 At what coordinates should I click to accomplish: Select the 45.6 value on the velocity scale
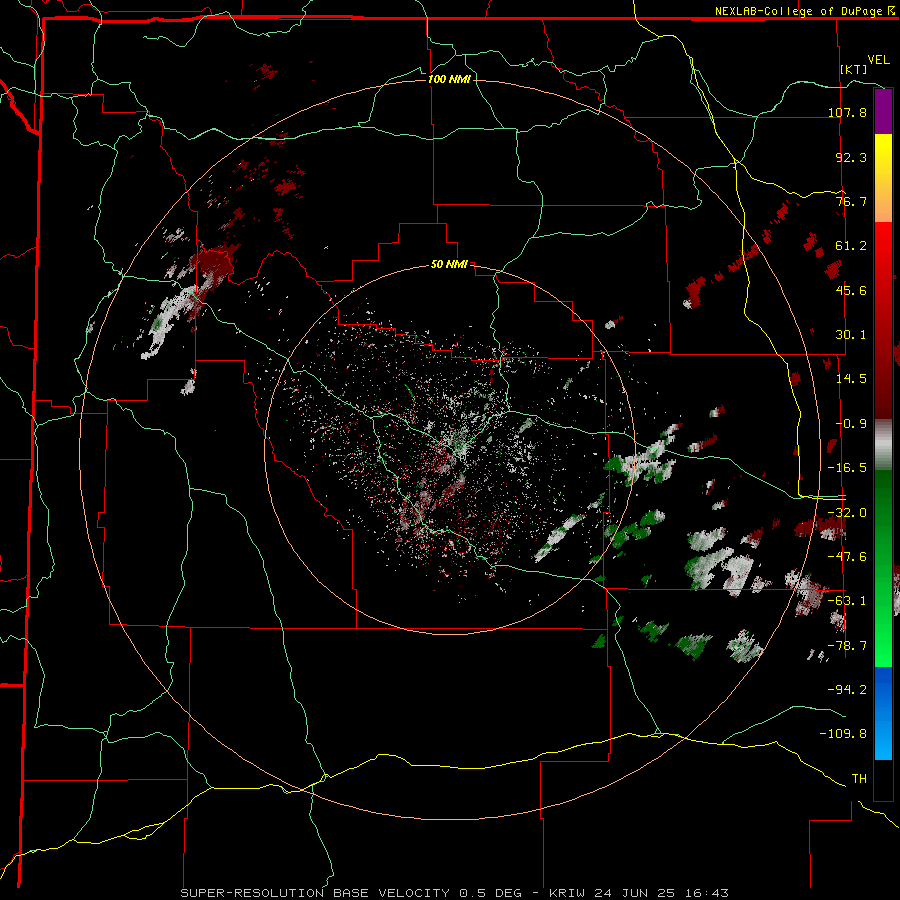point(851,290)
